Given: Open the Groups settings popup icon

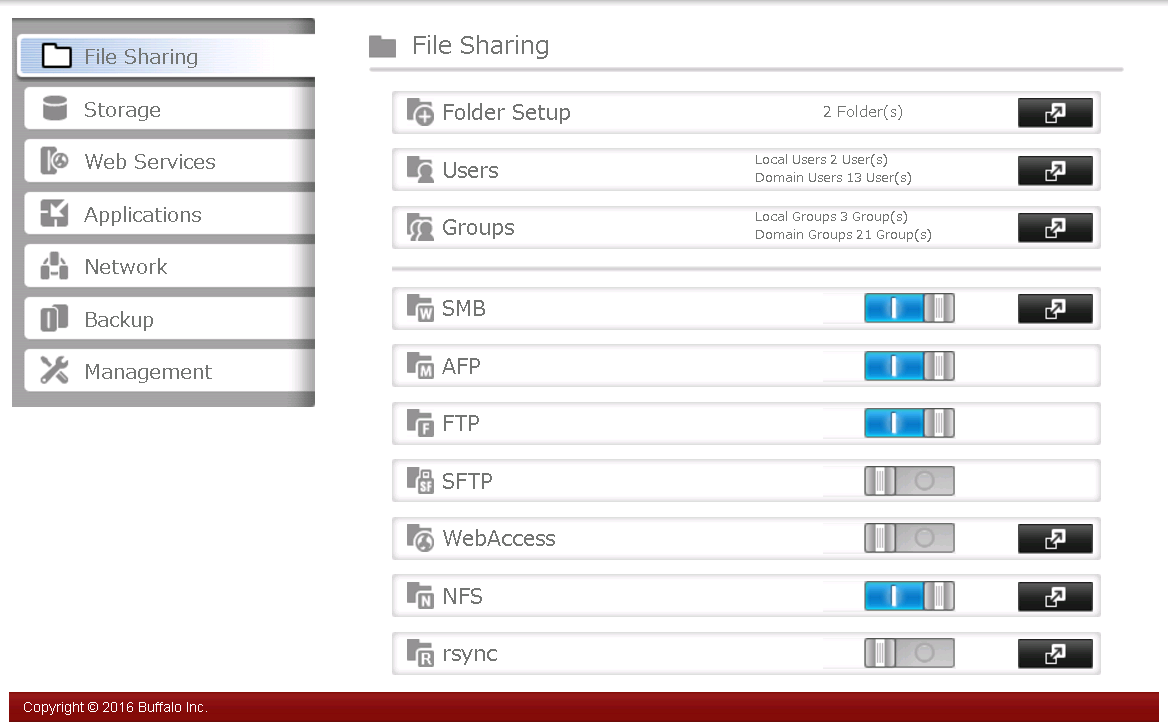Looking at the screenshot, I should coord(1055,228).
